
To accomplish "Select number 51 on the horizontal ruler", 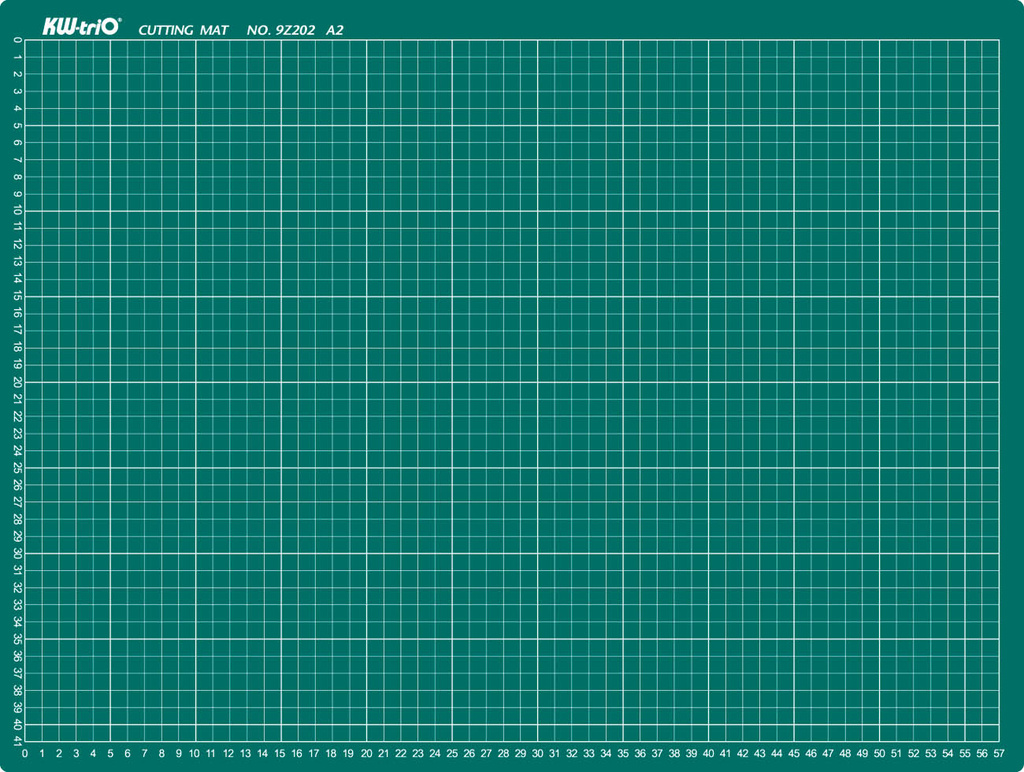I will point(896,753).
